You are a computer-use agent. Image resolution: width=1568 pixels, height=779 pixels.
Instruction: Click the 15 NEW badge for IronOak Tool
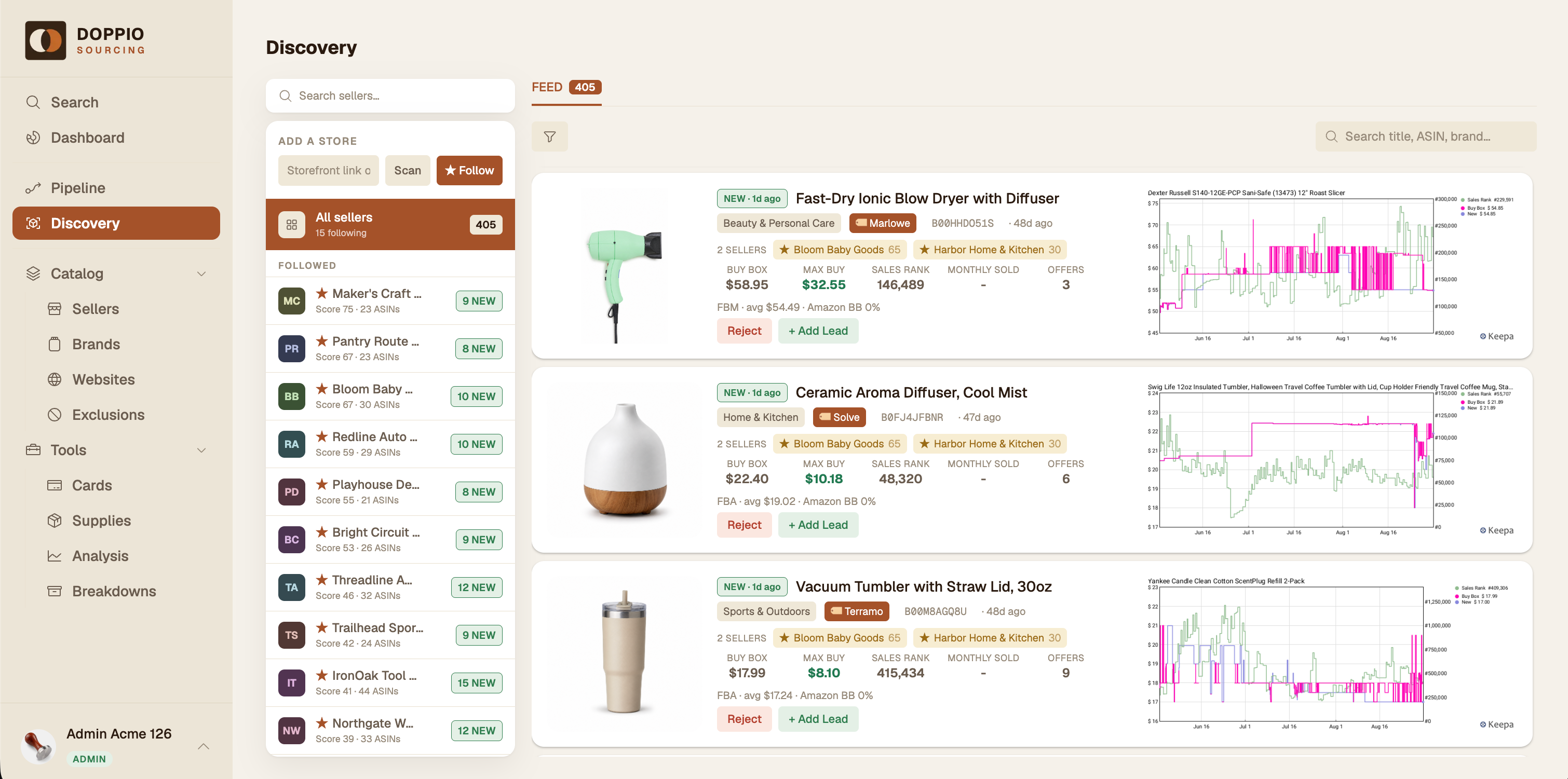coord(476,683)
